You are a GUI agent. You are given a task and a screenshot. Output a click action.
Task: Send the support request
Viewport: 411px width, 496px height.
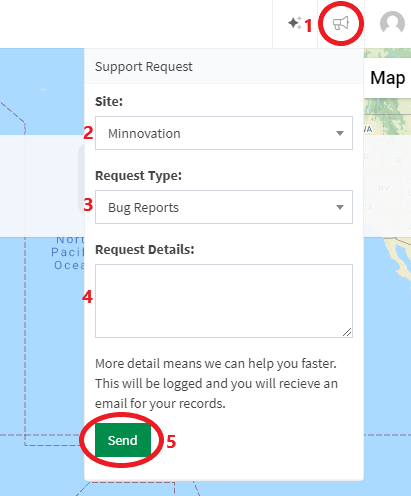click(123, 440)
